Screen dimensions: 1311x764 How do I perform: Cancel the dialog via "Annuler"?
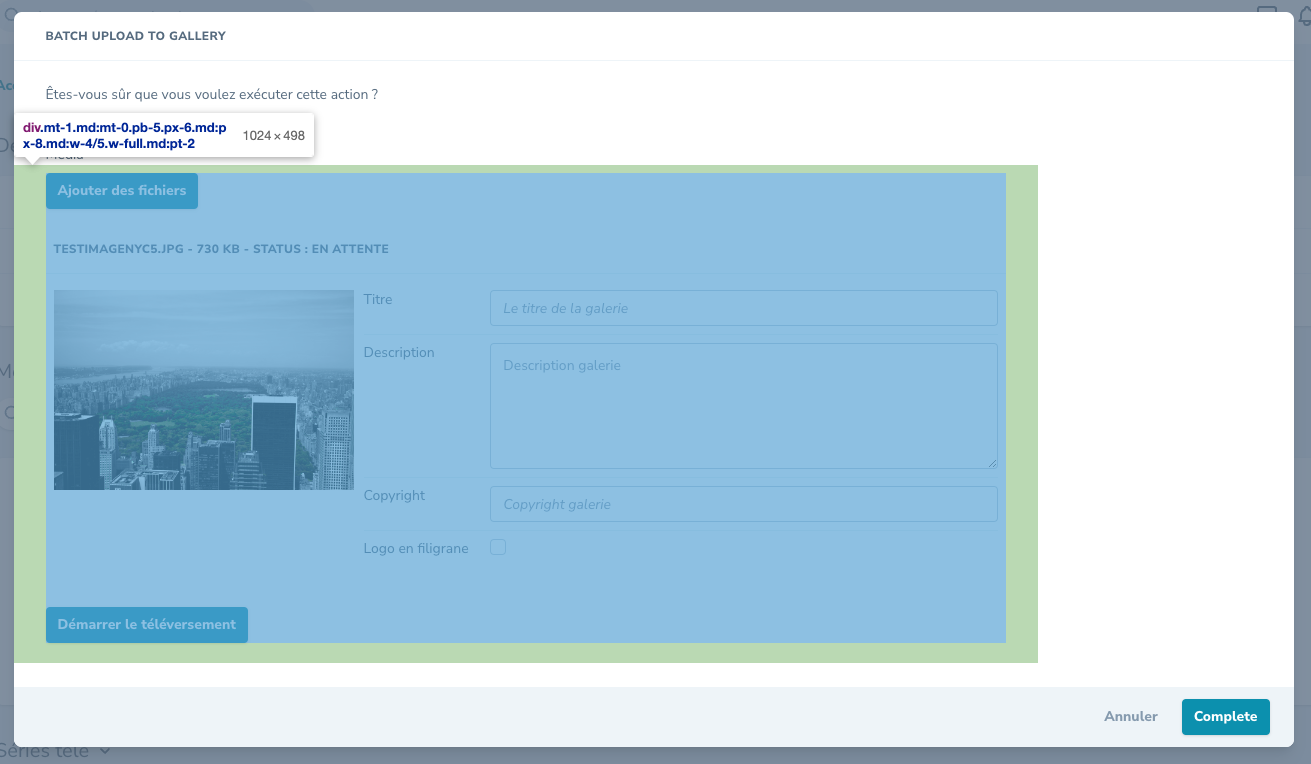pyautogui.click(x=1130, y=716)
